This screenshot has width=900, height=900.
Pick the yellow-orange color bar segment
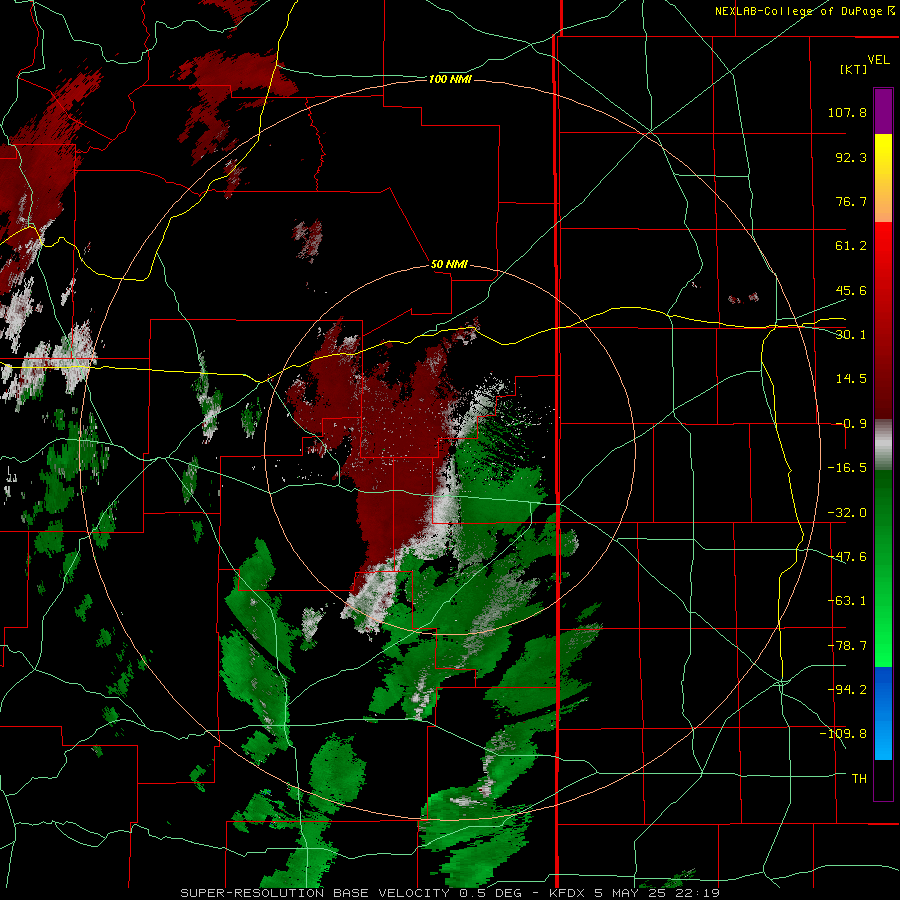883,178
